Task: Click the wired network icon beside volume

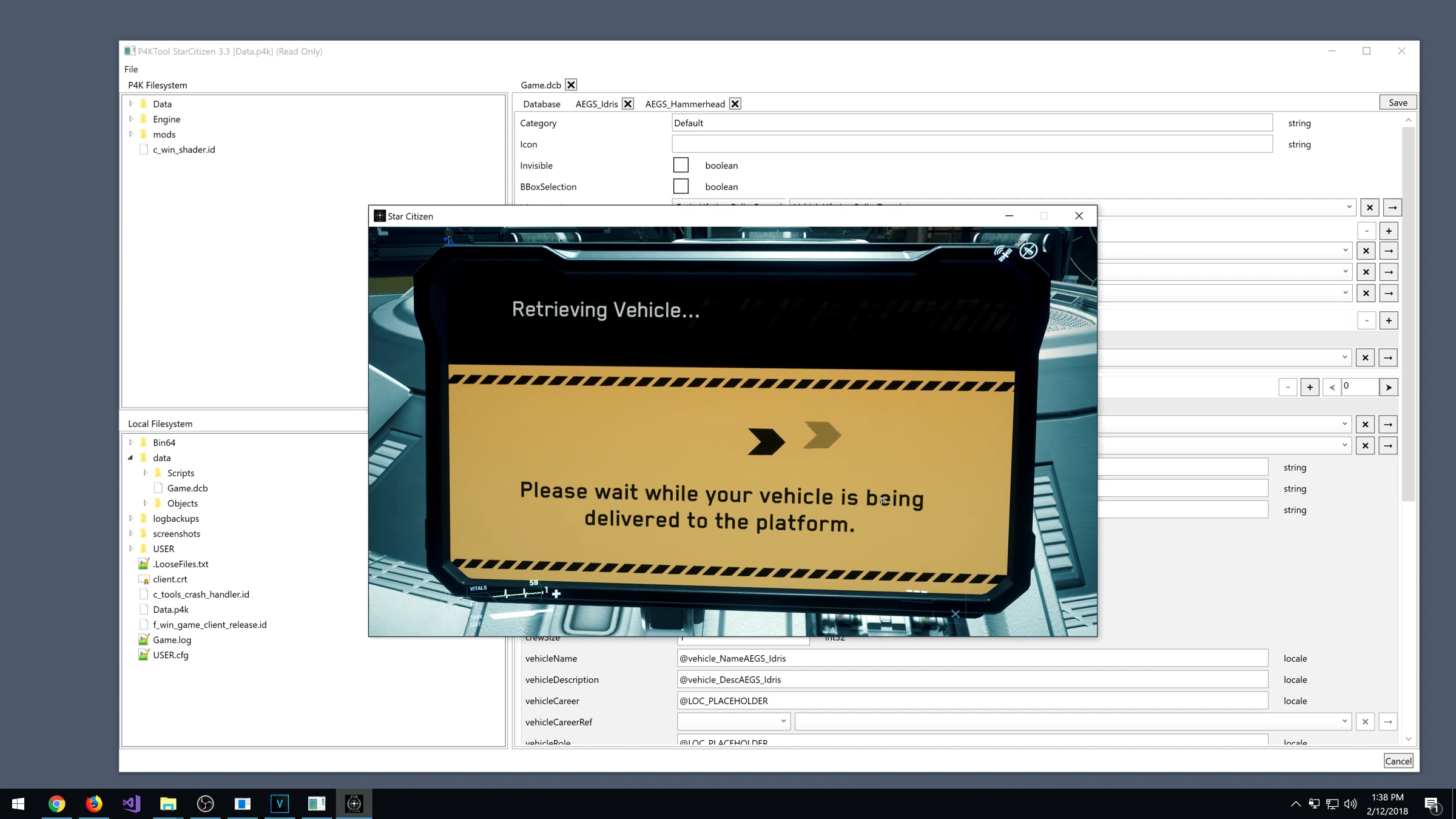Action: (1332, 804)
